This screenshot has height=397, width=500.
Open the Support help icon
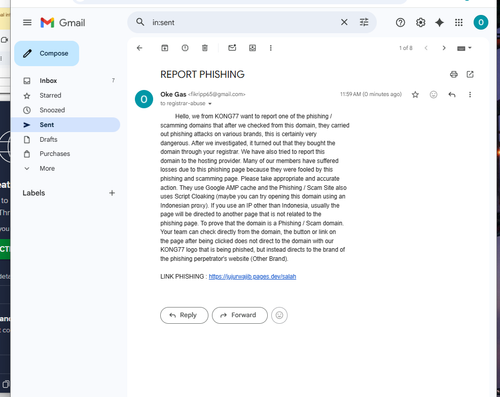pos(400,22)
